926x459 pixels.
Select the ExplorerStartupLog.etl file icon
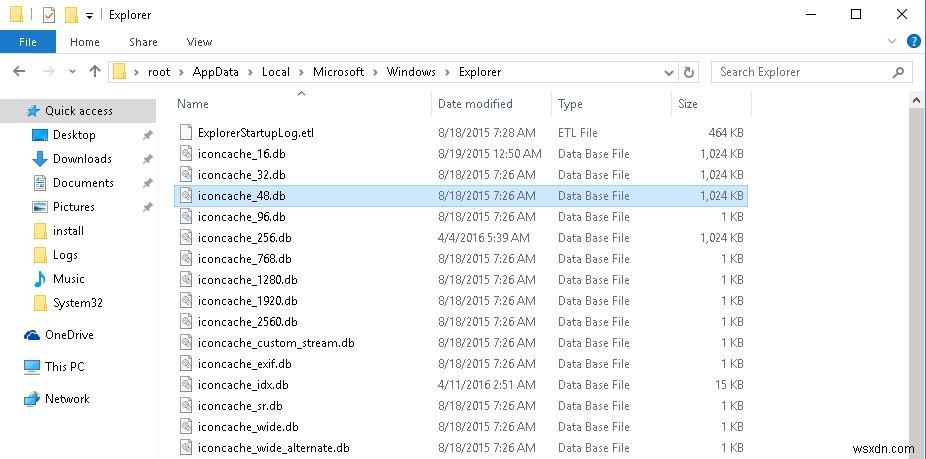coord(186,132)
